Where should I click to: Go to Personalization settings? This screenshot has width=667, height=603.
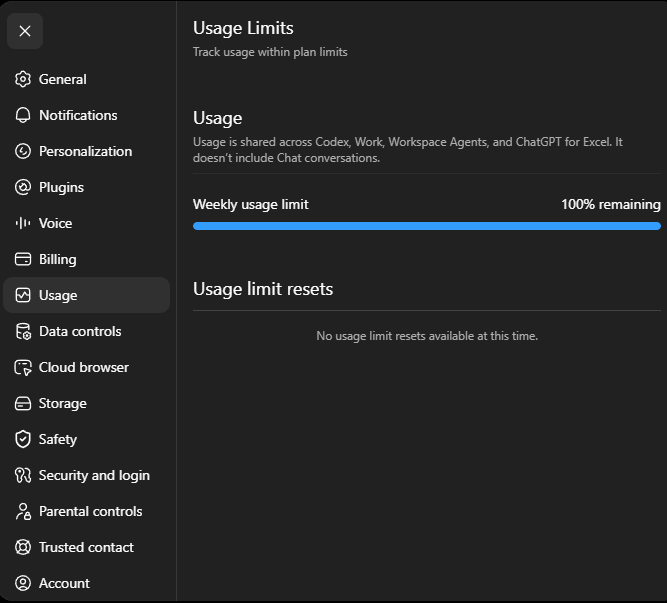[86, 151]
